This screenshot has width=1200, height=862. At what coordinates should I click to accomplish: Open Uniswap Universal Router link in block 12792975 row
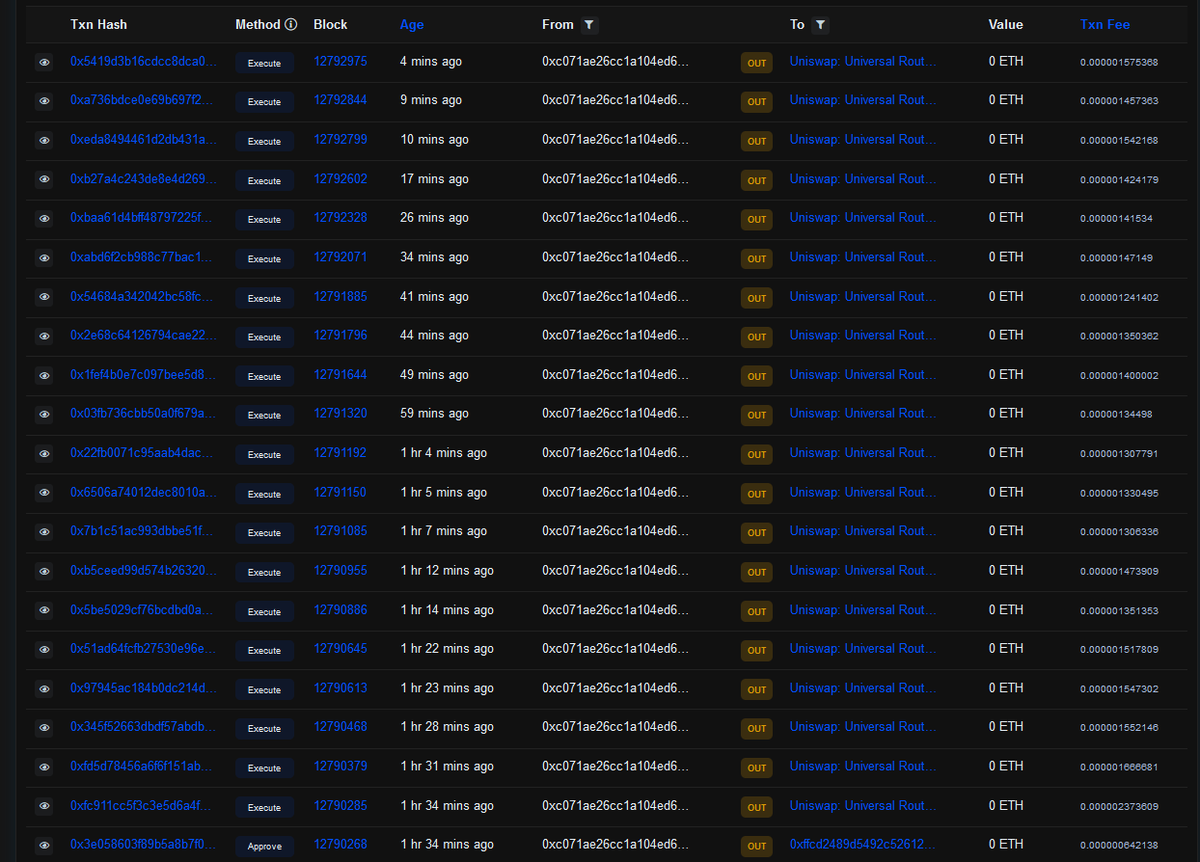coord(863,61)
